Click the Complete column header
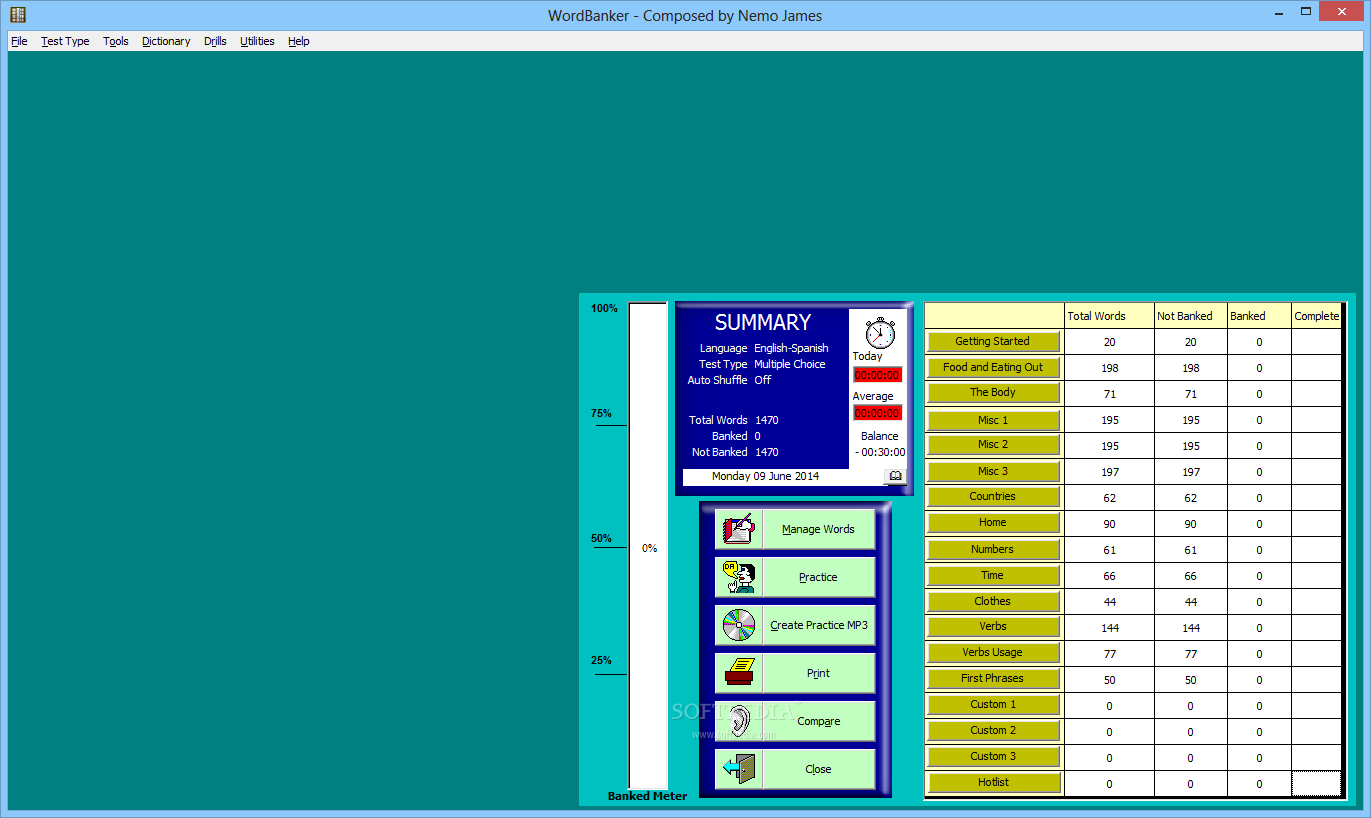Viewport: 1371px width, 818px height. (x=1316, y=316)
